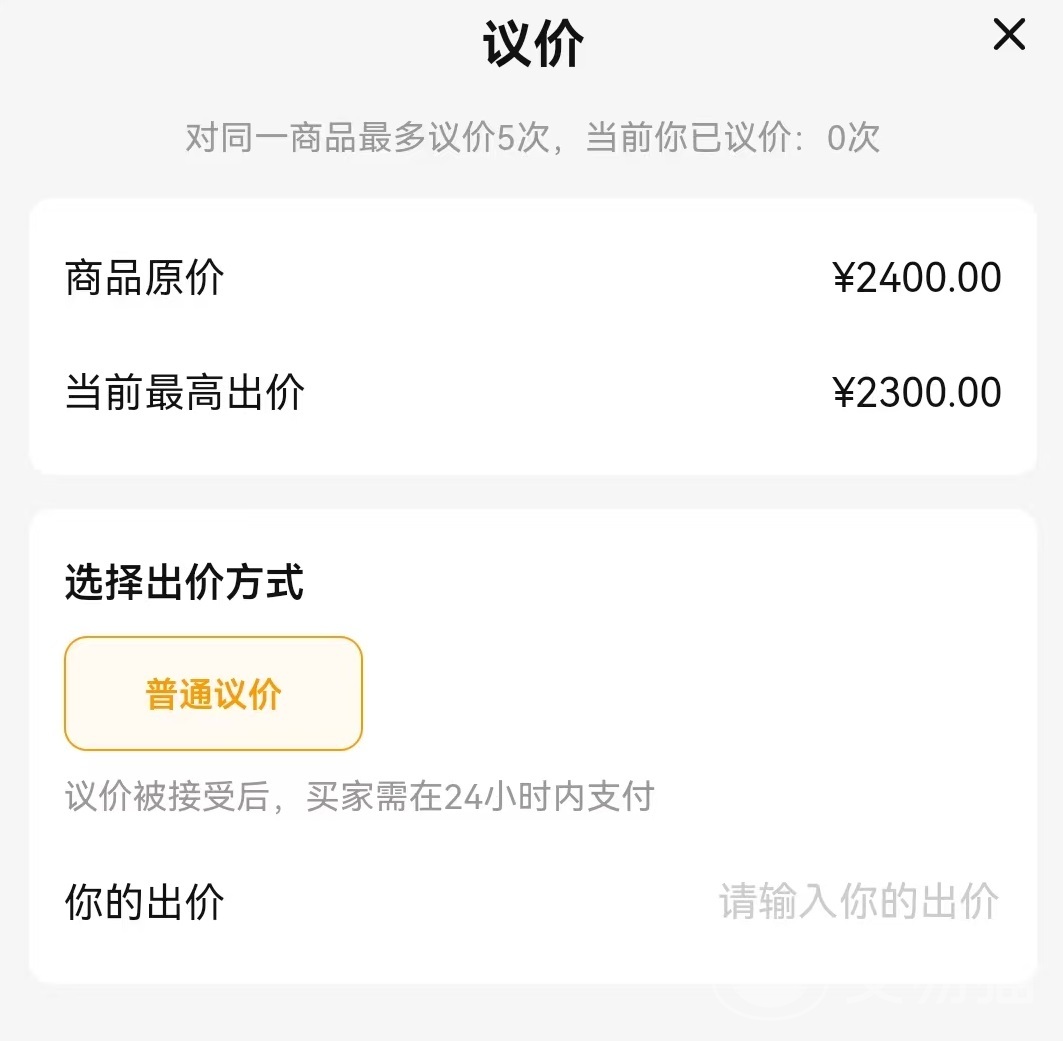
Task: Tap the yen symbol before 2300.00
Action: [844, 393]
